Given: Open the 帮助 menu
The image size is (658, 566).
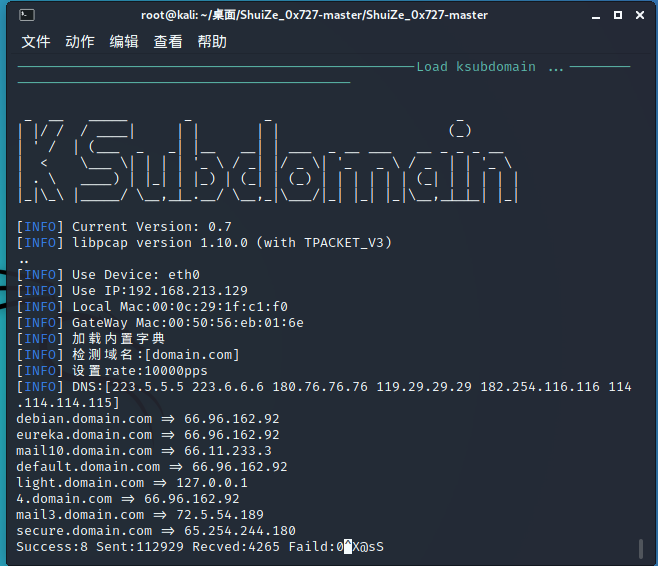Looking at the screenshot, I should click(x=212, y=42).
